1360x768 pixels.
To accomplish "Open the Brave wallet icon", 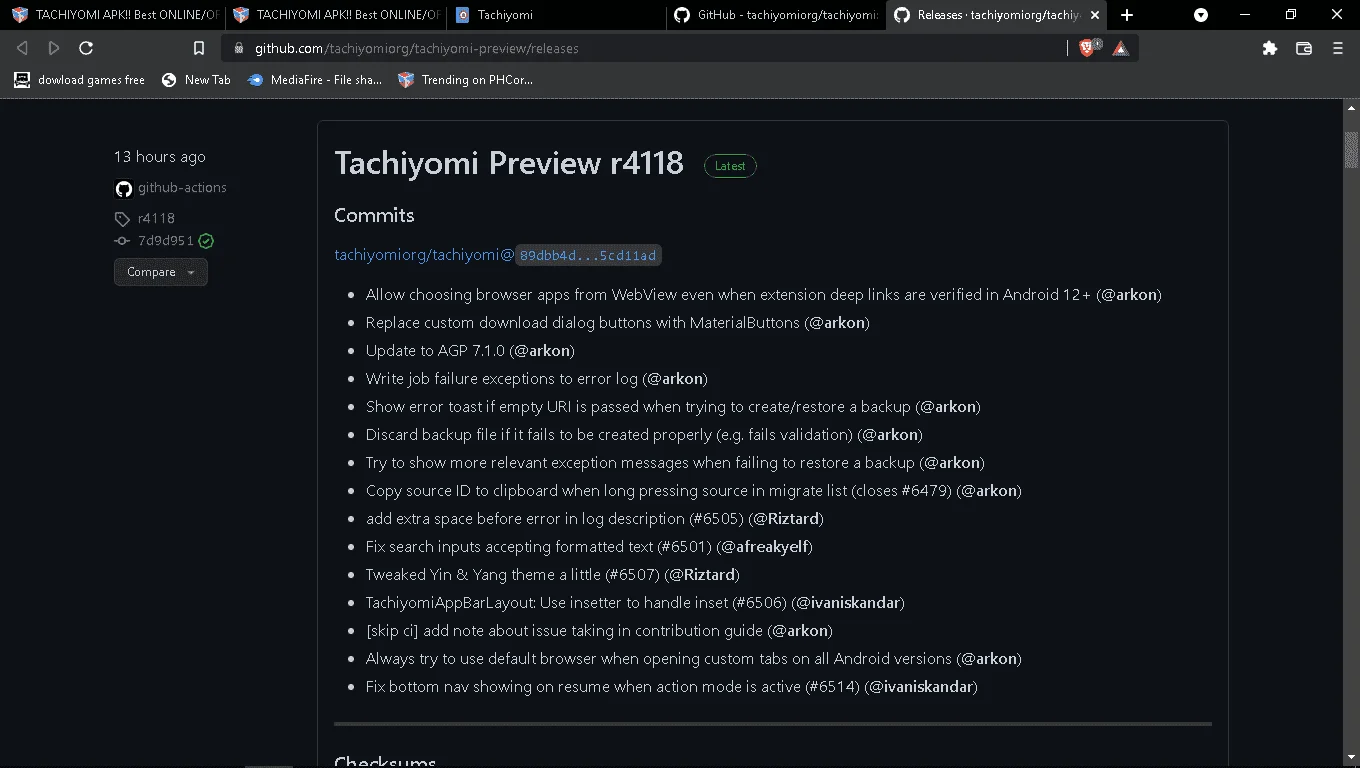I will (1304, 48).
